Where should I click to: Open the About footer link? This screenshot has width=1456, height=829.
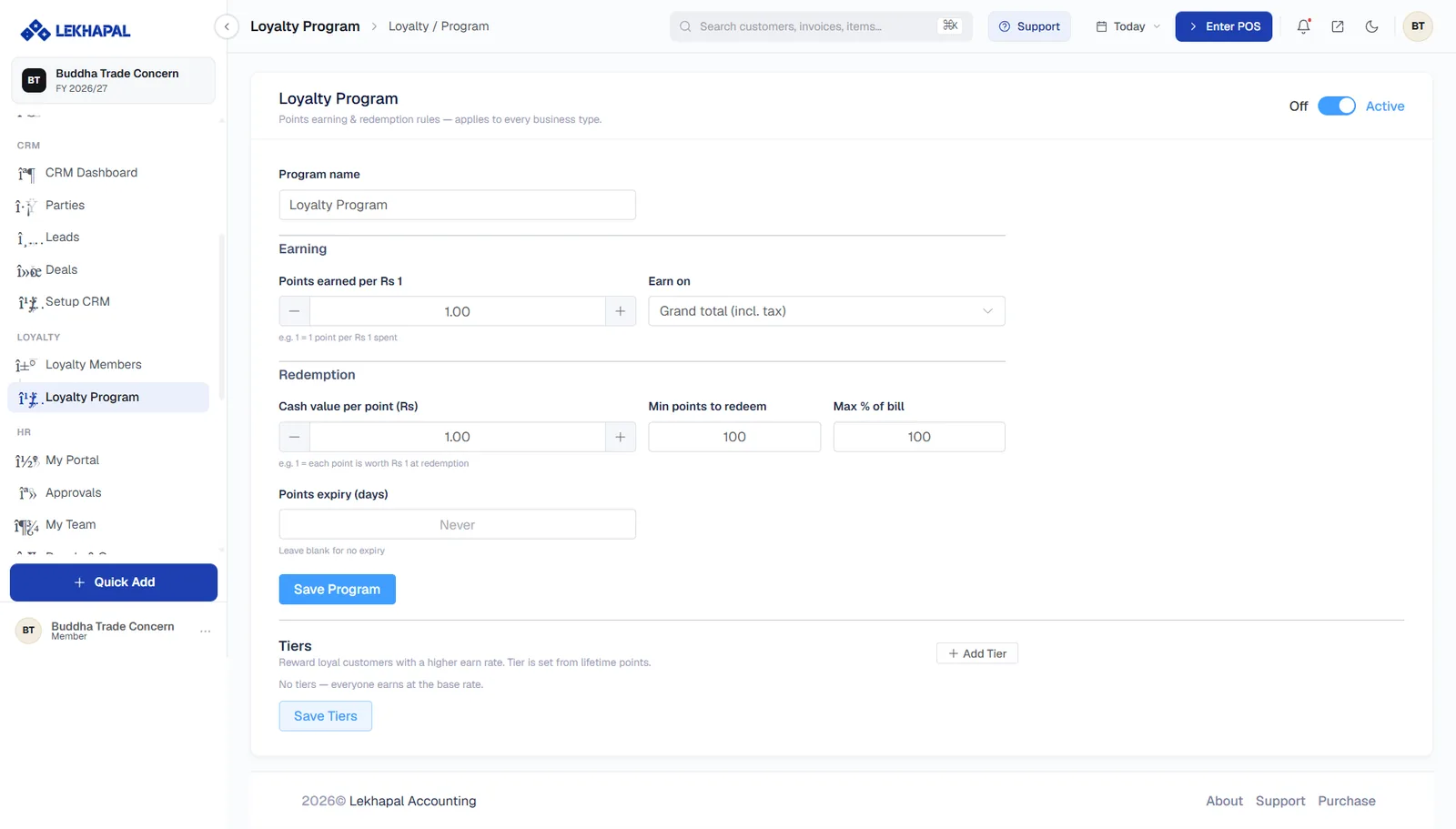[x=1224, y=802]
